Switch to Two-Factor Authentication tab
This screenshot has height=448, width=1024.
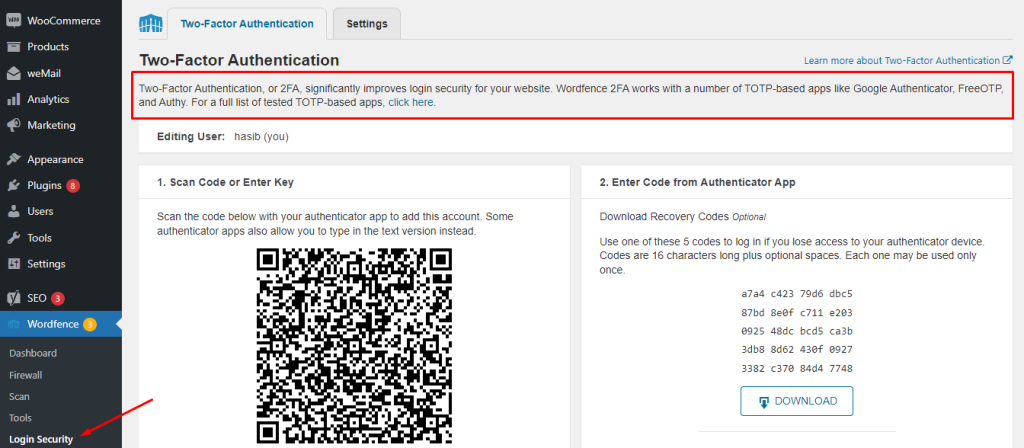246,24
